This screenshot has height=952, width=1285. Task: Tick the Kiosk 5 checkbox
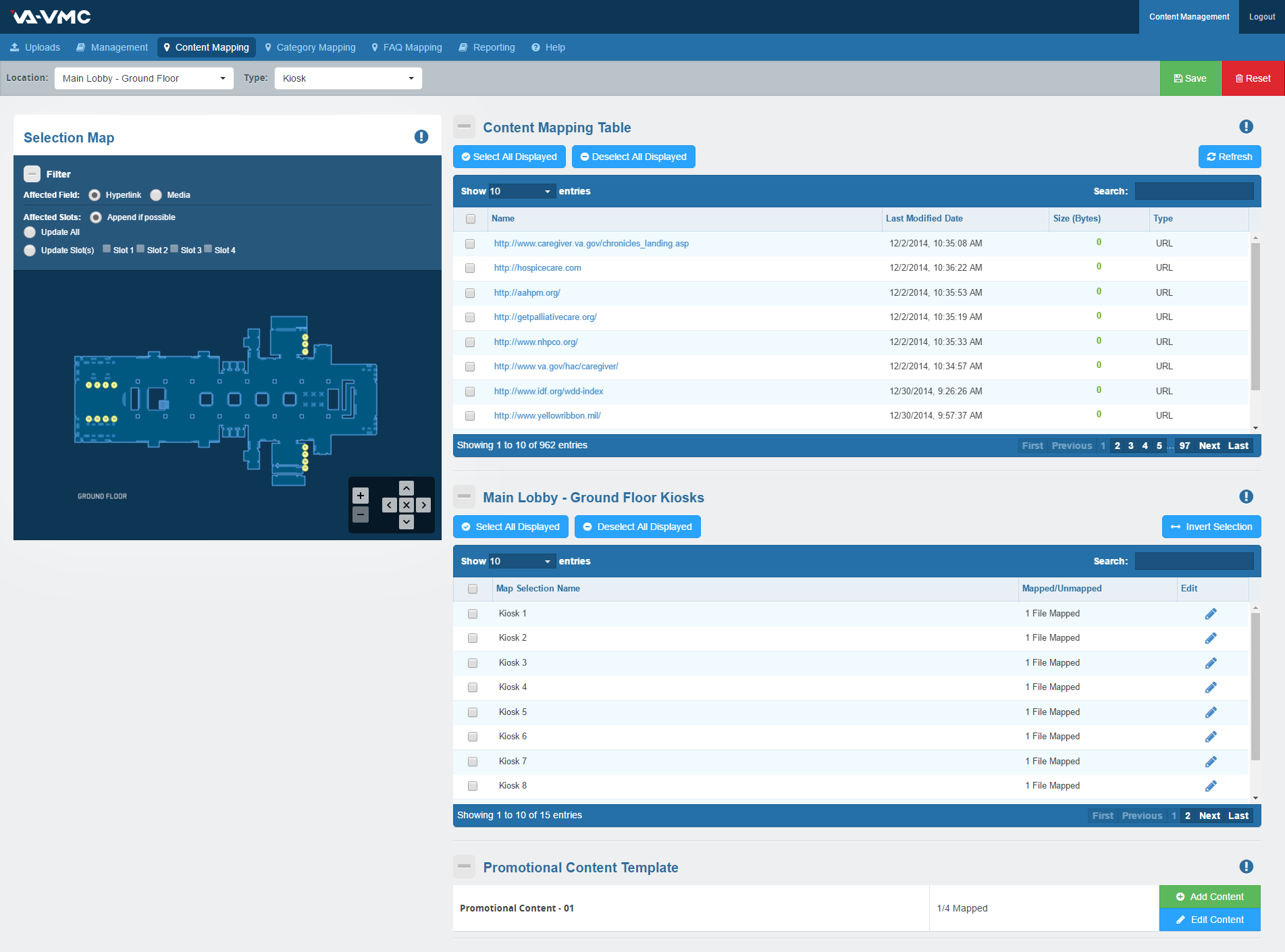(473, 712)
